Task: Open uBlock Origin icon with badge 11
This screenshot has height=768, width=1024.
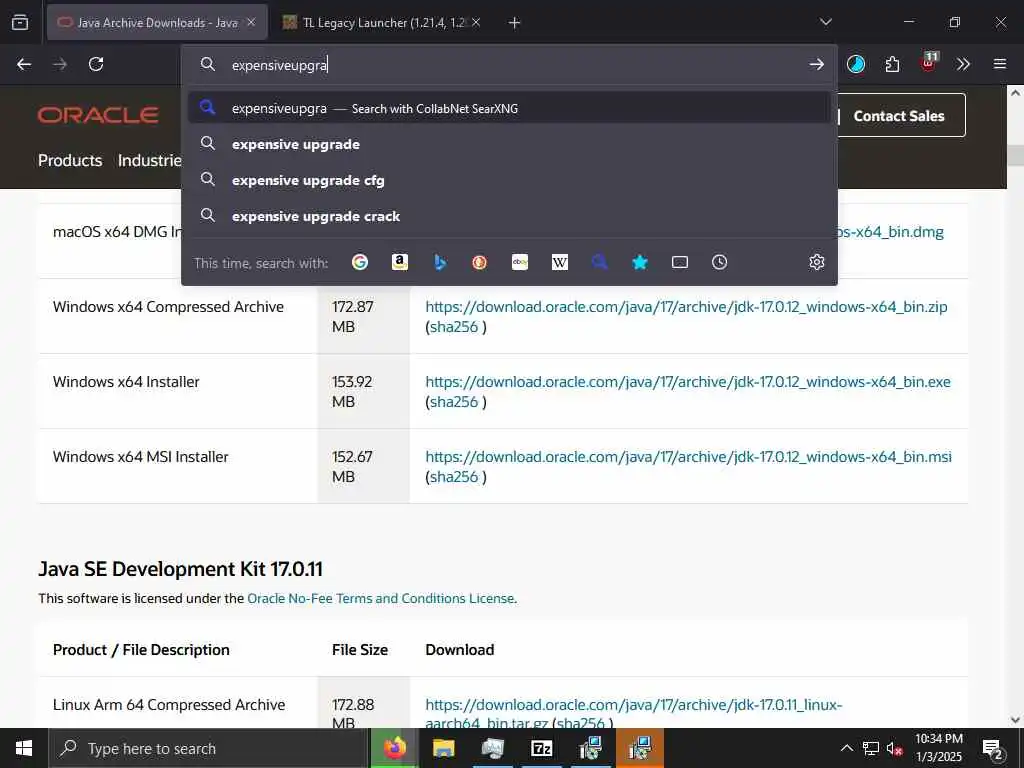Action: (929, 63)
